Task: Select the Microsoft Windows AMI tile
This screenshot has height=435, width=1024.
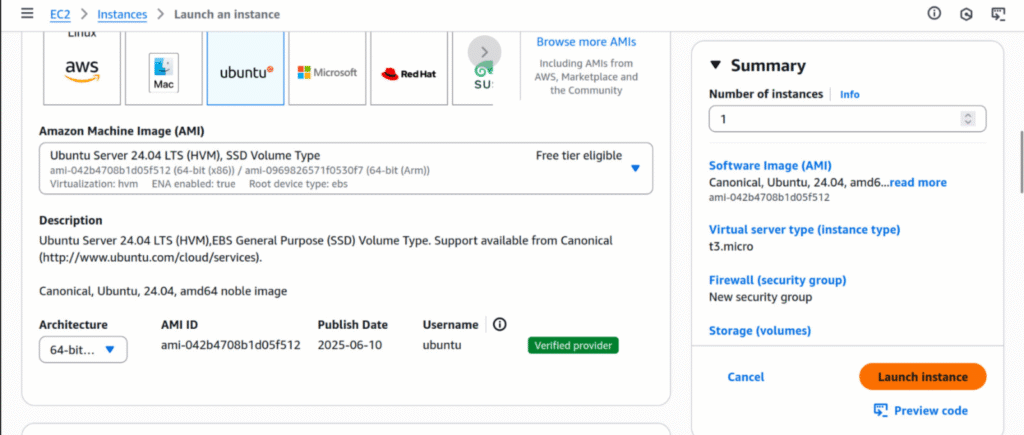Action: (x=327, y=68)
